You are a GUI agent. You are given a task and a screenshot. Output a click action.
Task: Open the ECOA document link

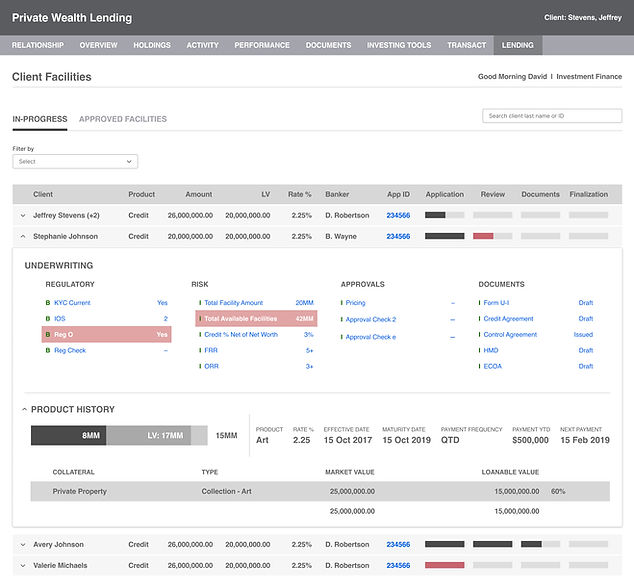tap(492, 366)
